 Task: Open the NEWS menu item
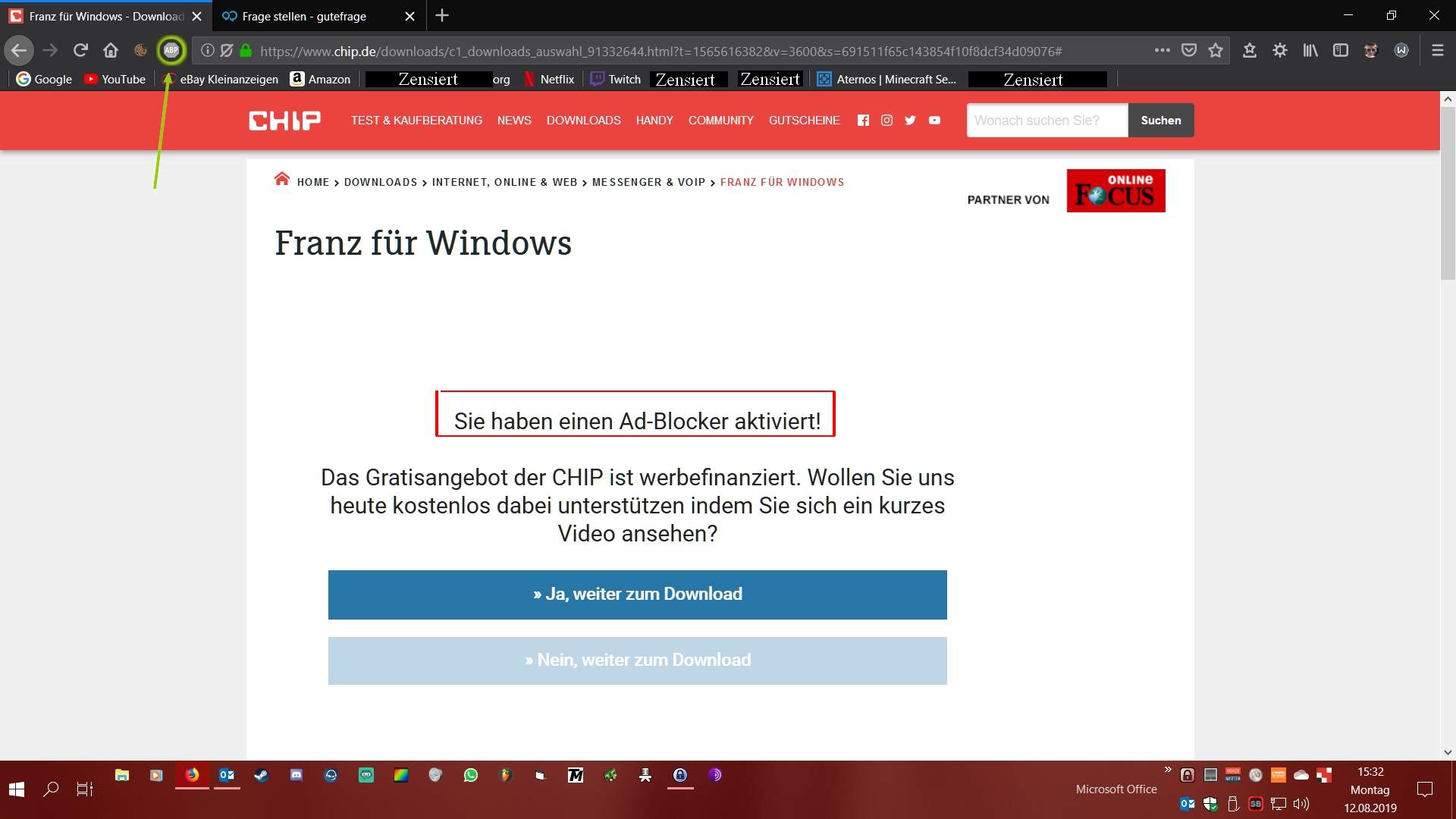click(514, 121)
